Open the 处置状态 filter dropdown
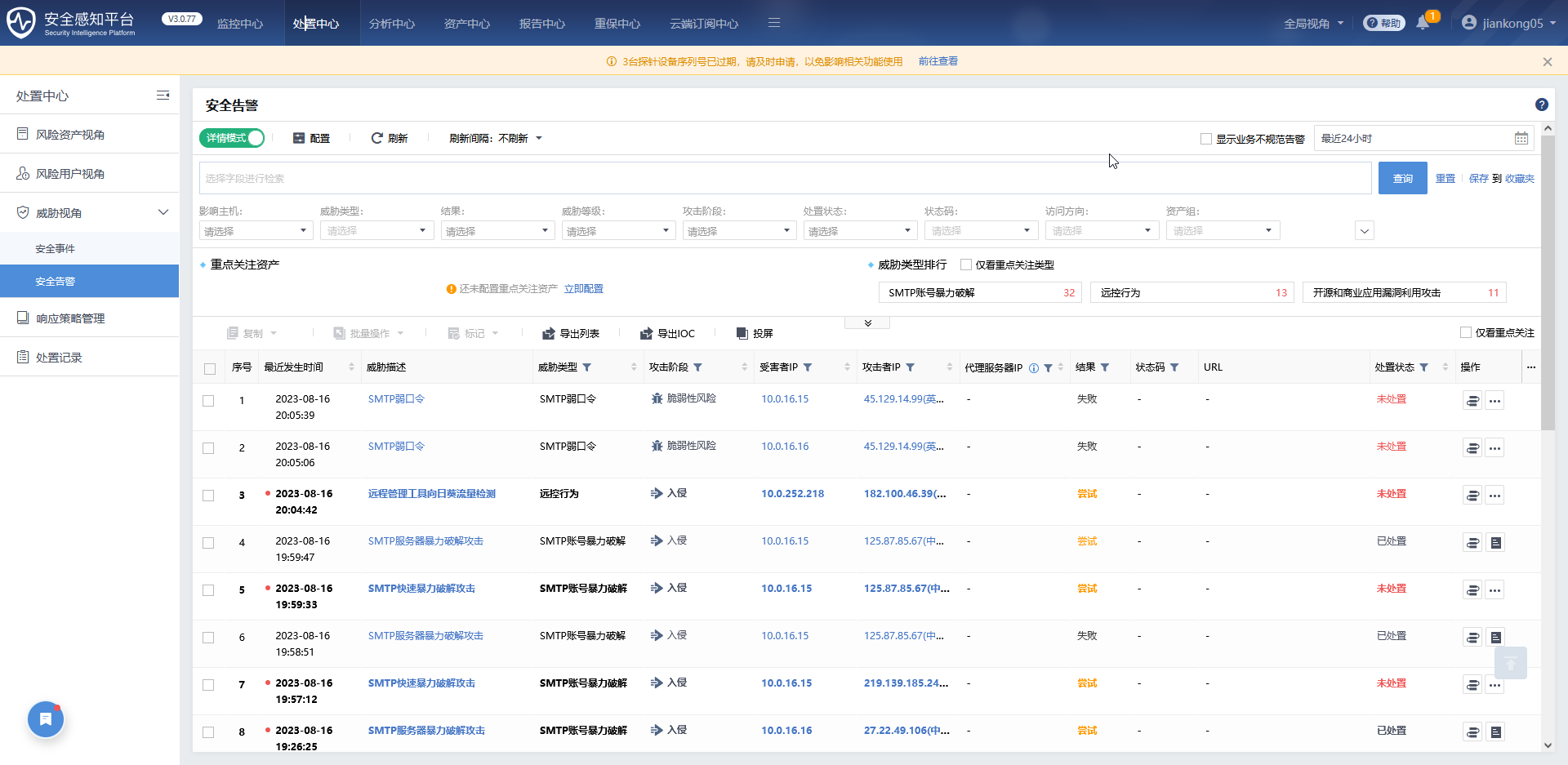The height and width of the screenshot is (765, 1568). 861,231
